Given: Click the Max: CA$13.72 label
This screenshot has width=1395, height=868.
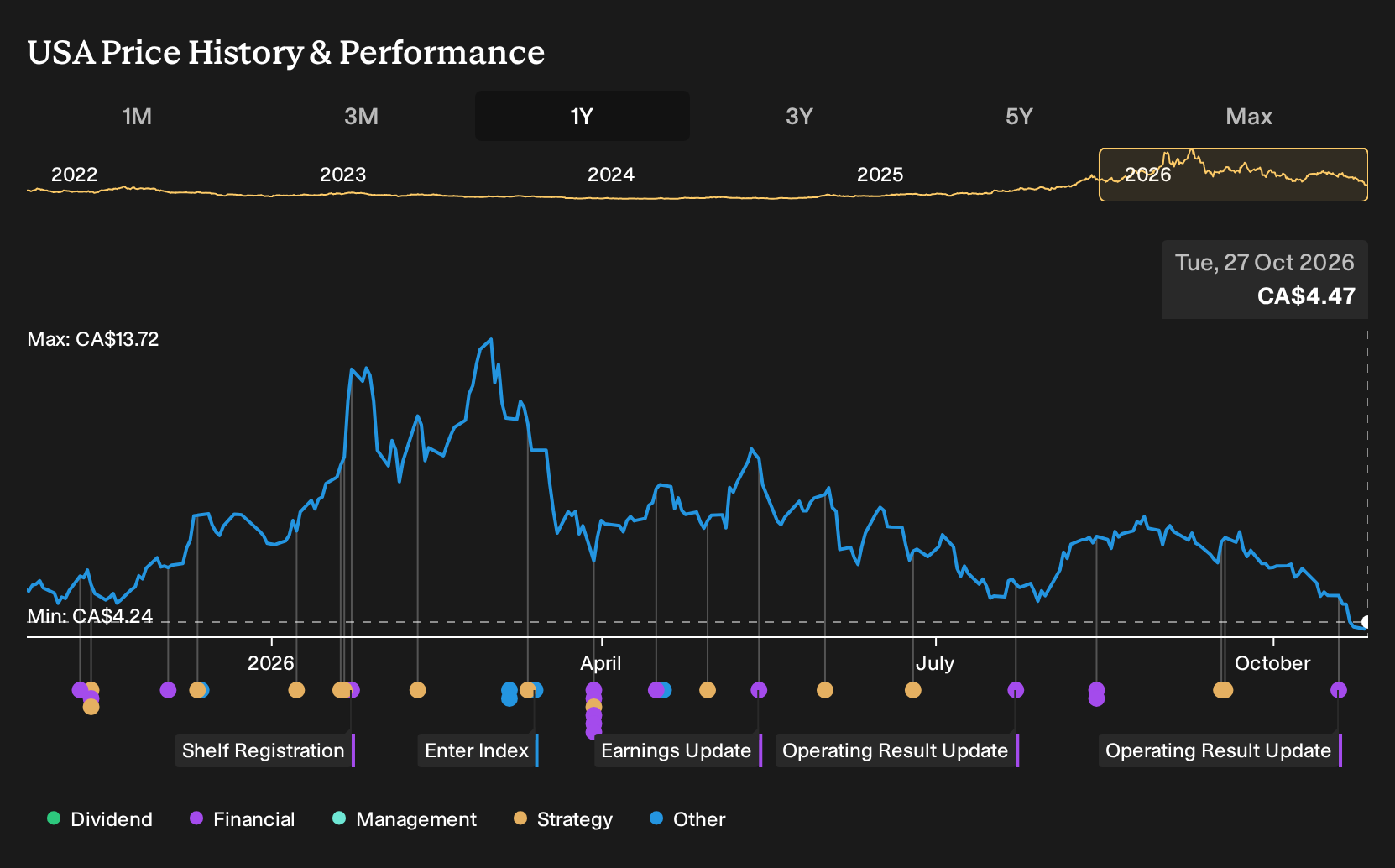Looking at the screenshot, I should pyautogui.click(x=93, y=339).
